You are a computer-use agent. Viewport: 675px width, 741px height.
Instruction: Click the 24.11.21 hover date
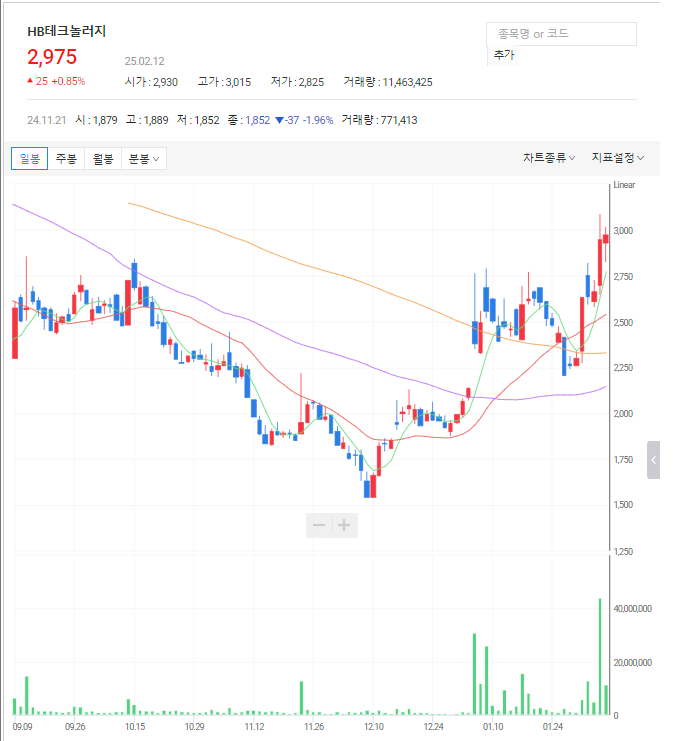coord(46,120)
